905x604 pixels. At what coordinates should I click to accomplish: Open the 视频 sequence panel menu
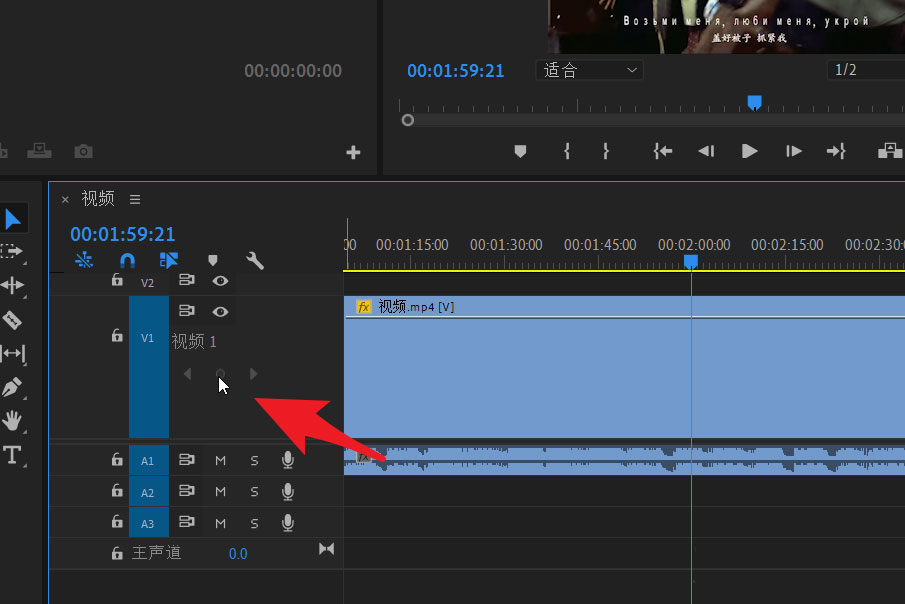(x=135, y=199)
